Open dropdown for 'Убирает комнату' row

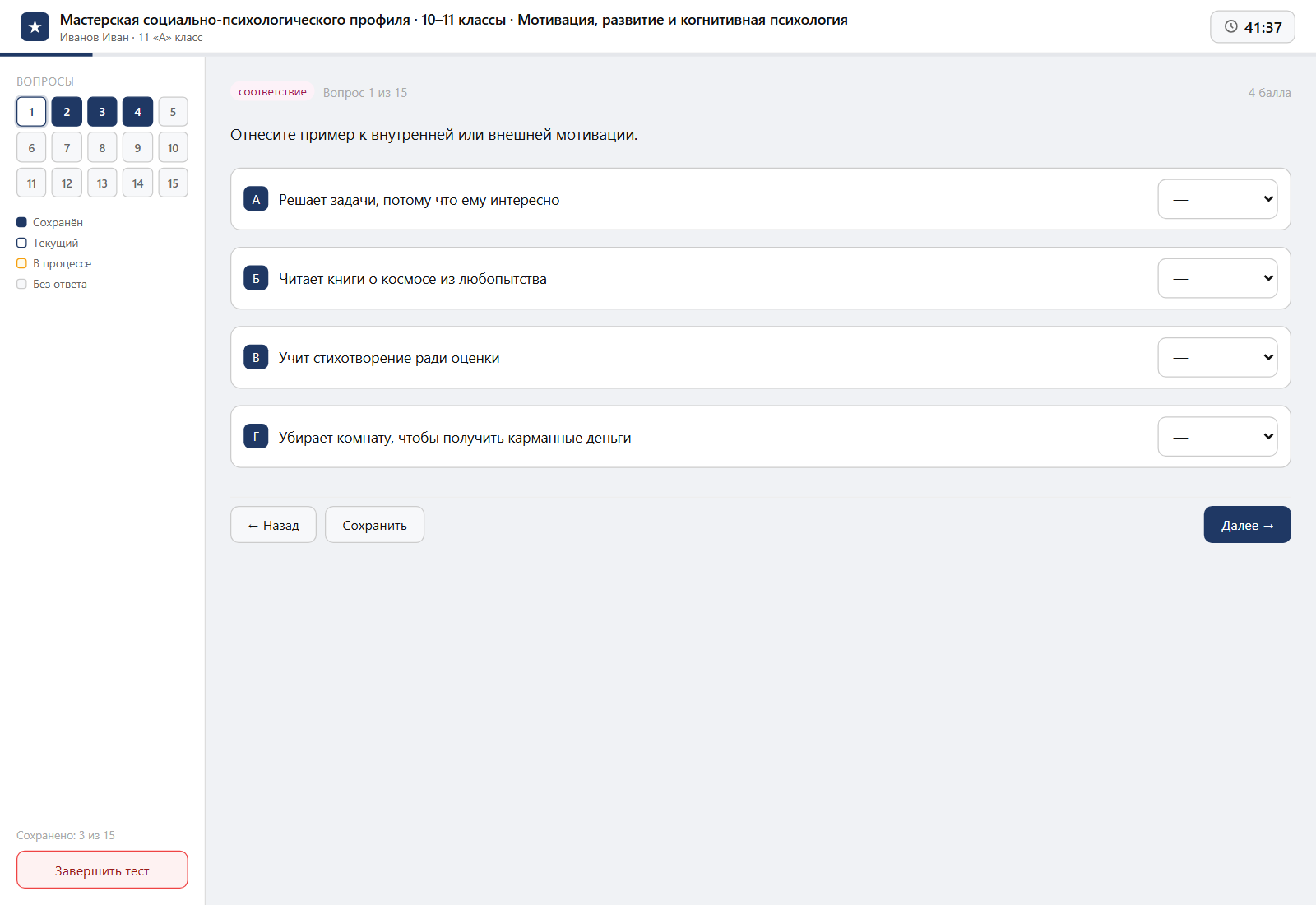[1217, 437]
